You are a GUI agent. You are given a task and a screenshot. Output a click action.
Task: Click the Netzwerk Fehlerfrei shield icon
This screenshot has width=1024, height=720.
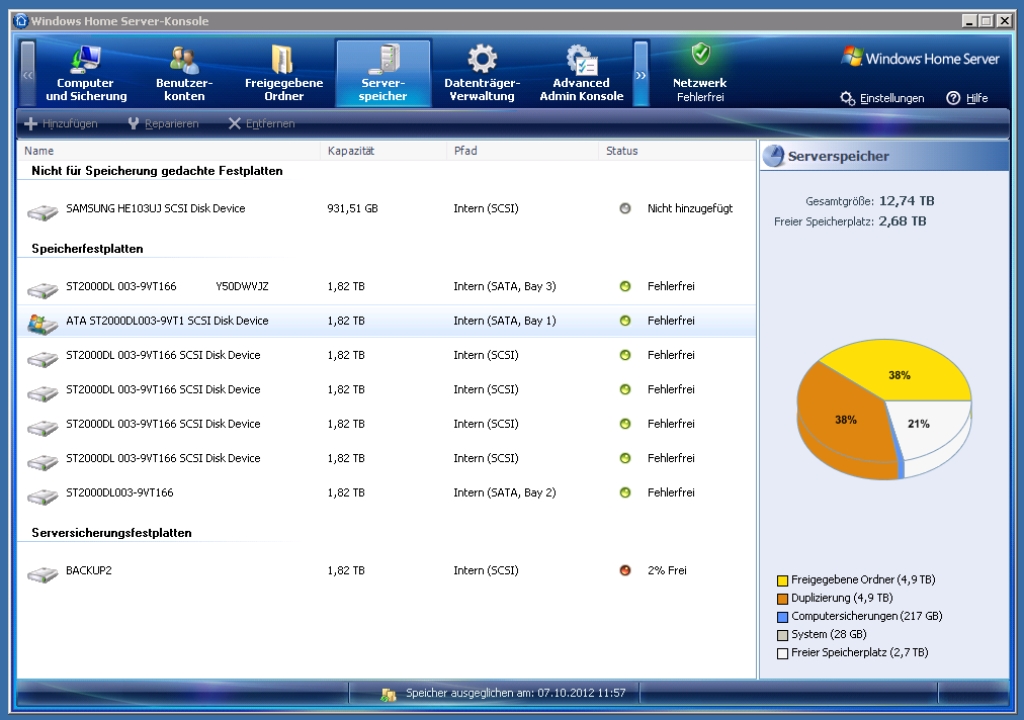point(701,54)
